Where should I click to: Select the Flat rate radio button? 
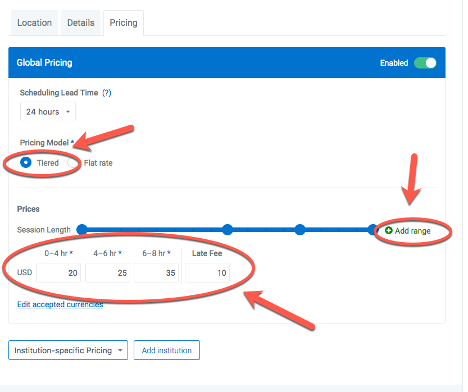point(72,163)
